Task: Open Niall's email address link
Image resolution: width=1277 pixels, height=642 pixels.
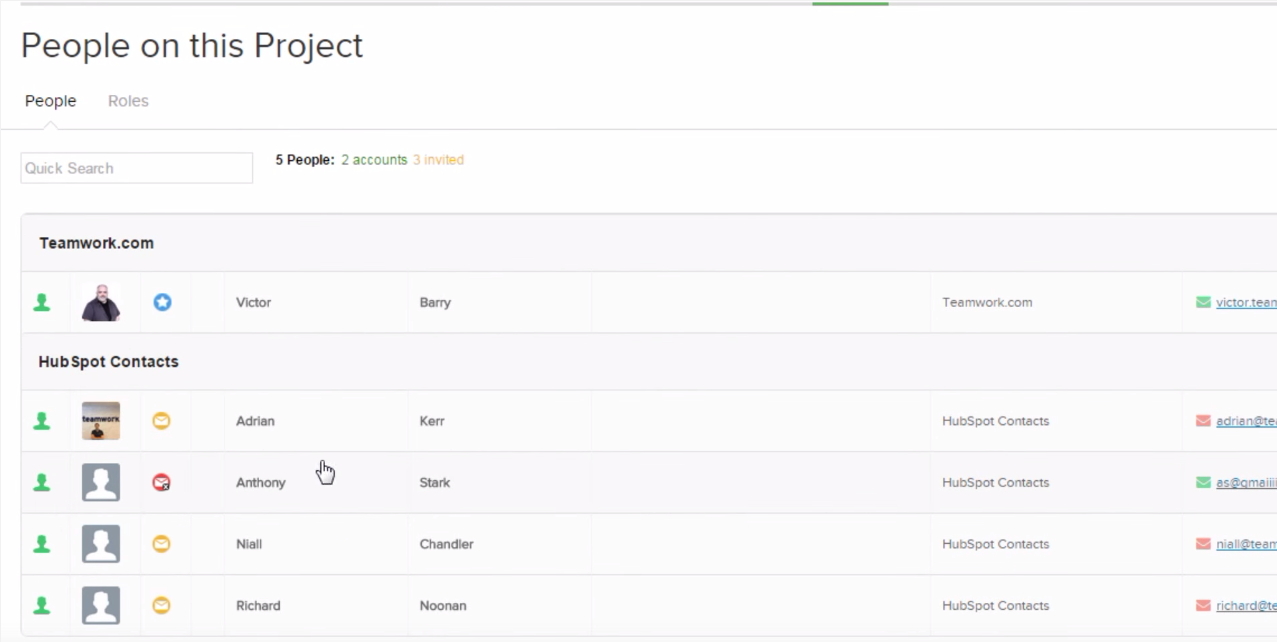Action: tap(1246, 544)
